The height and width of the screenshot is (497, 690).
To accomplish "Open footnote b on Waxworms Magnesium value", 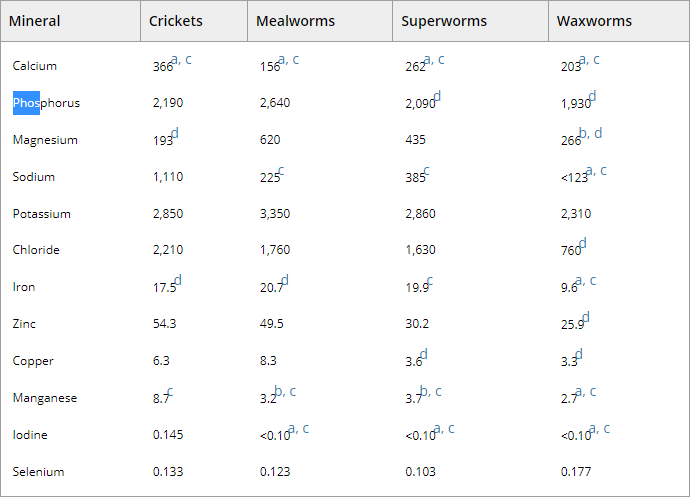I will pos(583,133).
